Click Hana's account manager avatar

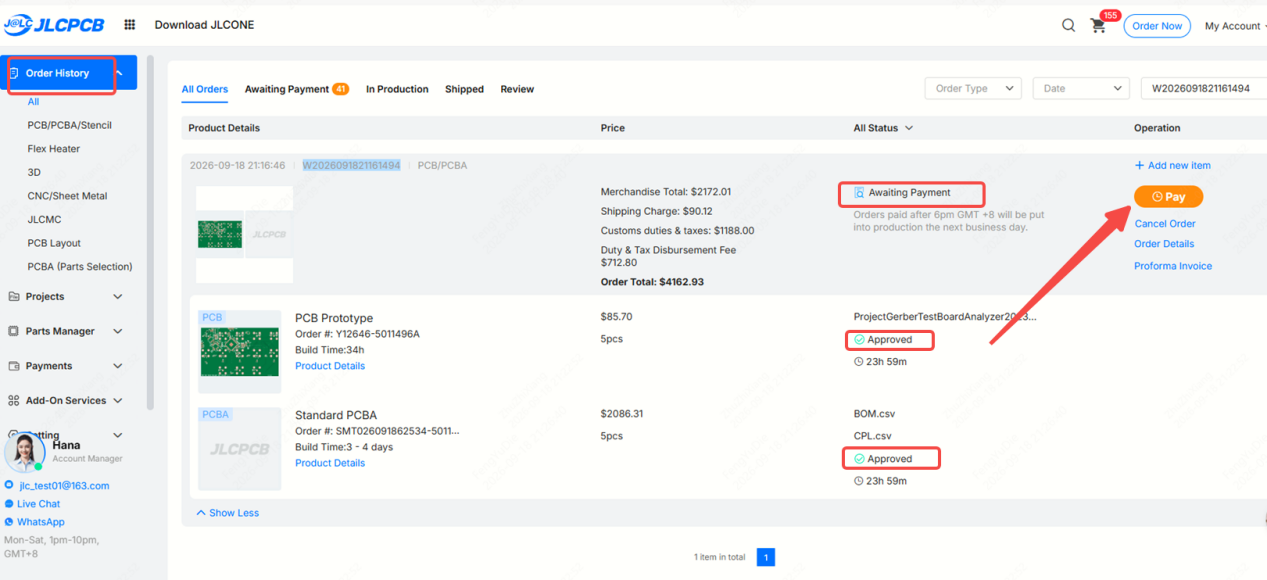24,453
